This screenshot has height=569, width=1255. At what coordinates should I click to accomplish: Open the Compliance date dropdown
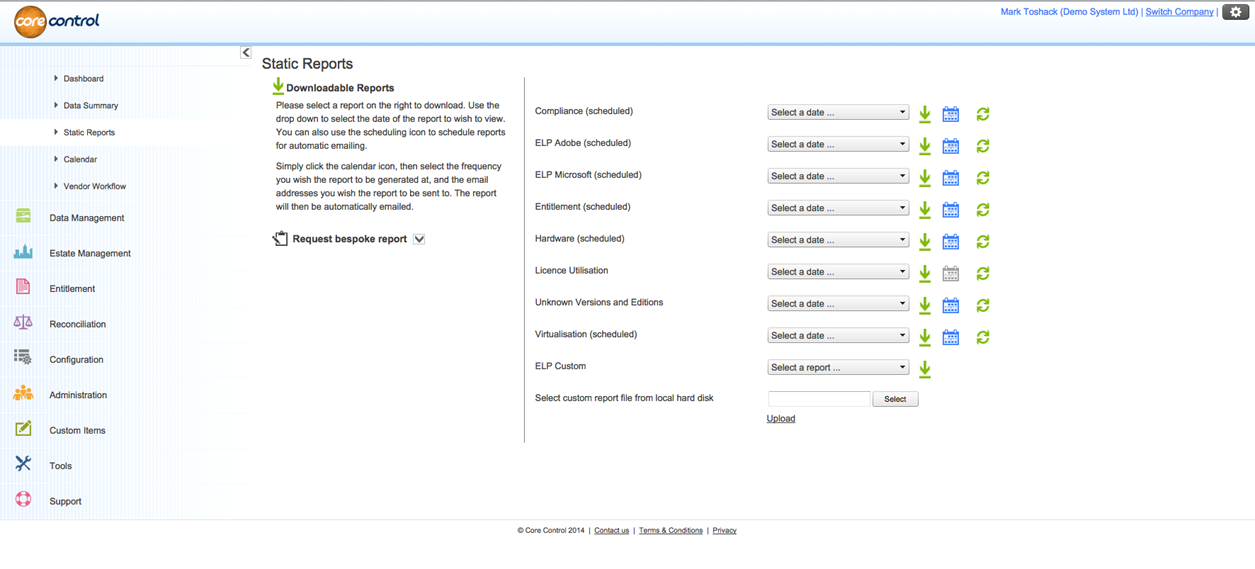point(838,113)
